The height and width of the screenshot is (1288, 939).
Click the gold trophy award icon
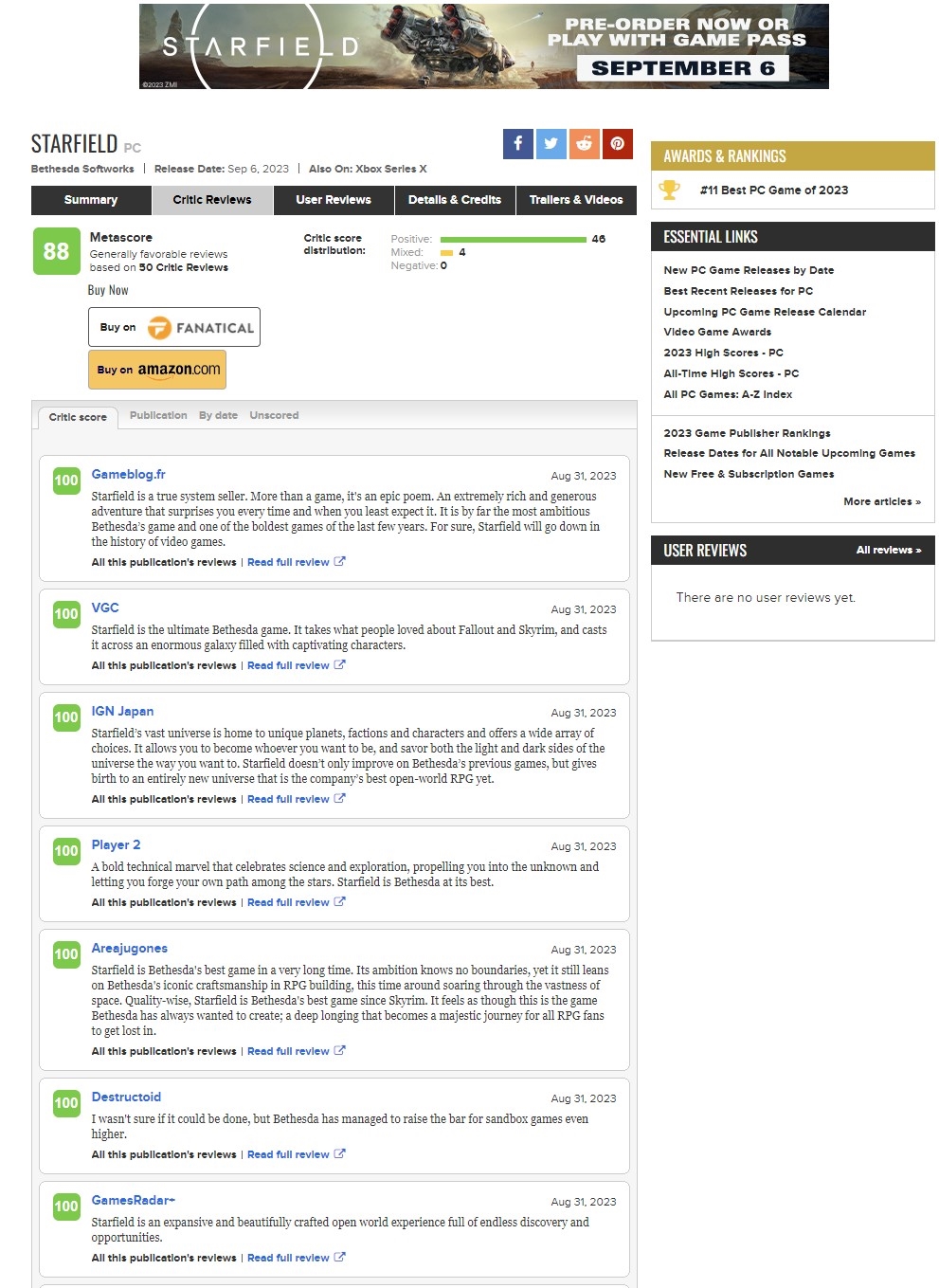tap(670, 190)
